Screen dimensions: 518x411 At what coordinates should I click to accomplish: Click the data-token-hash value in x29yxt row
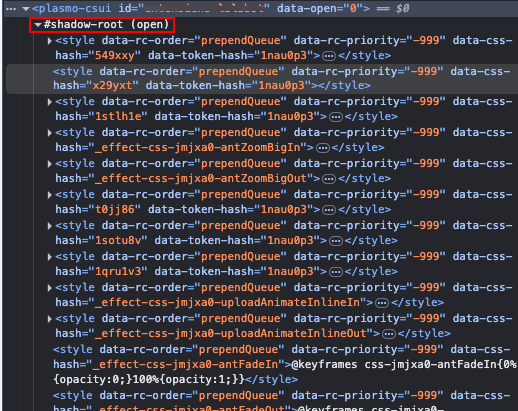(282, 86)
